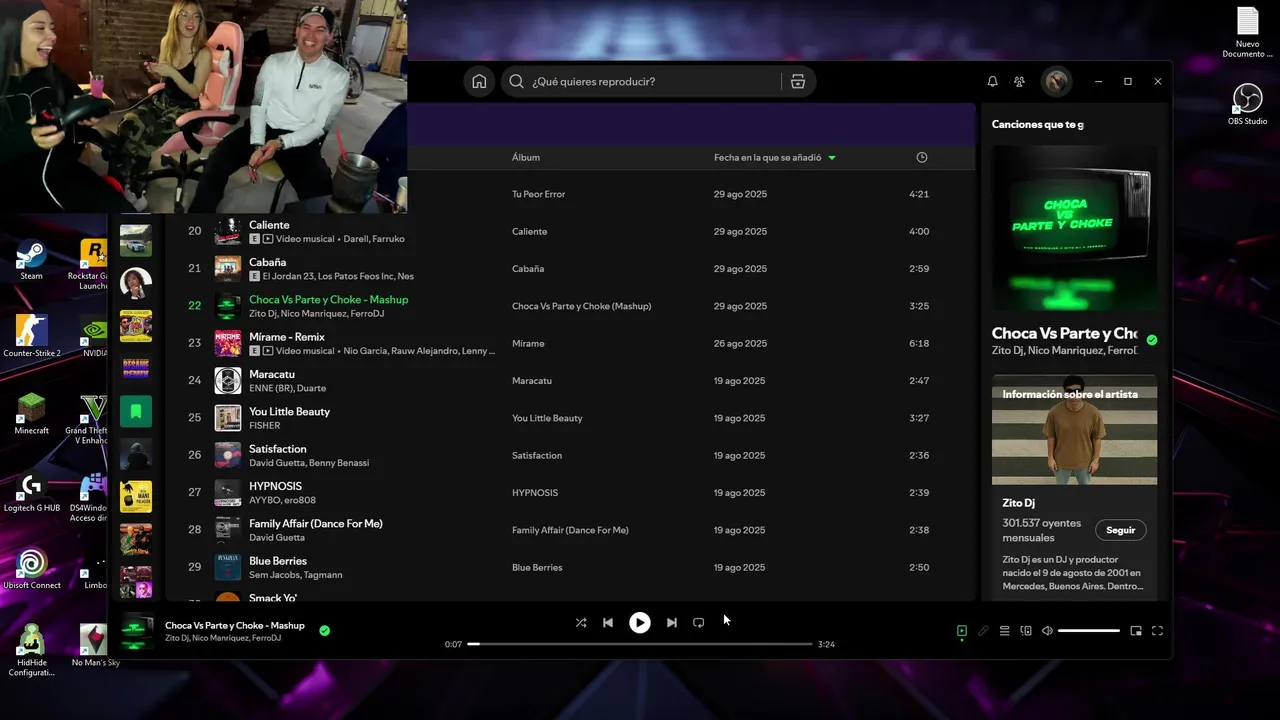Skip to next track
1280x720 pixels.
click(672, 622)
